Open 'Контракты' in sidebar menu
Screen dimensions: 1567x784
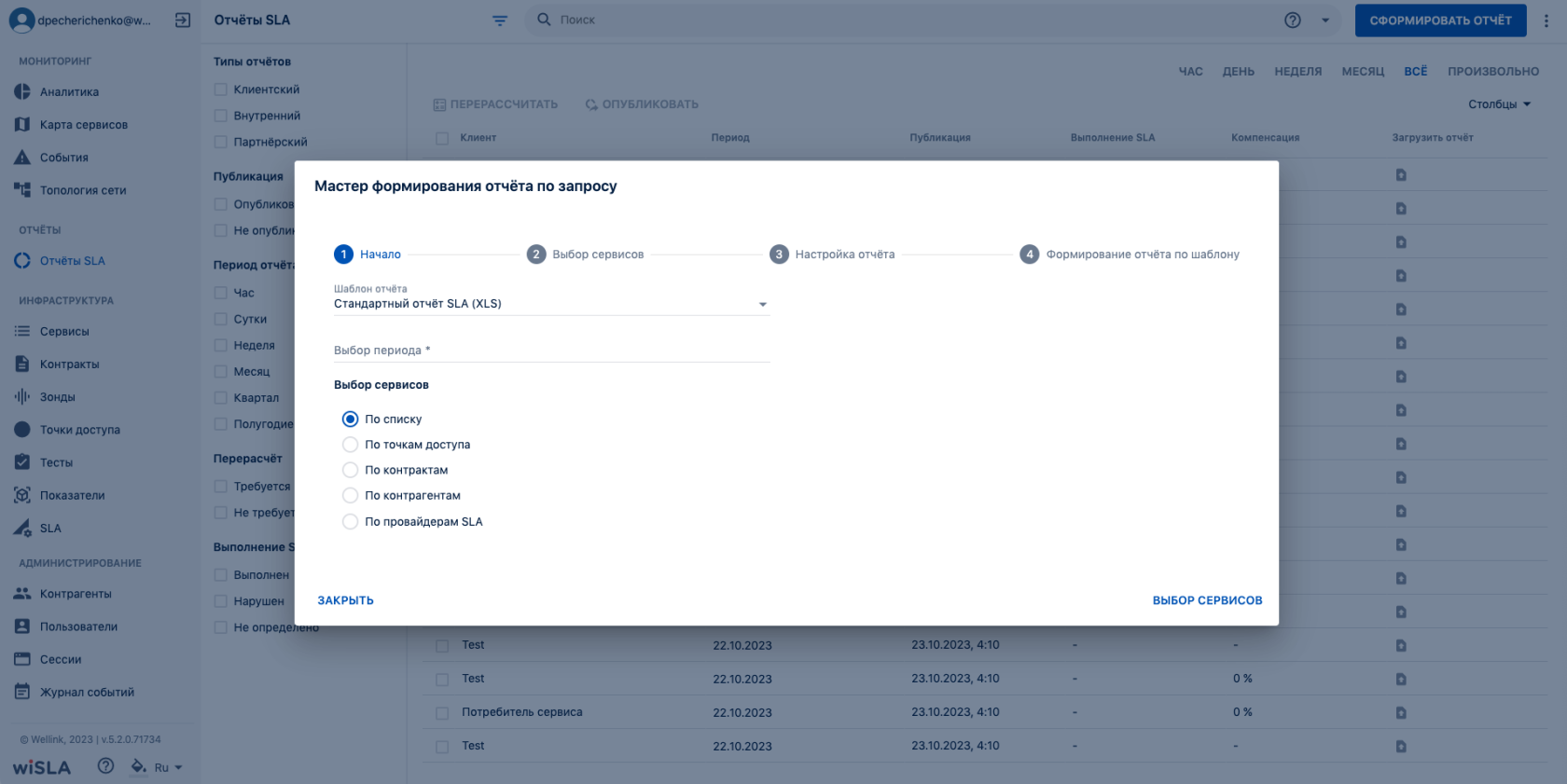69,364
